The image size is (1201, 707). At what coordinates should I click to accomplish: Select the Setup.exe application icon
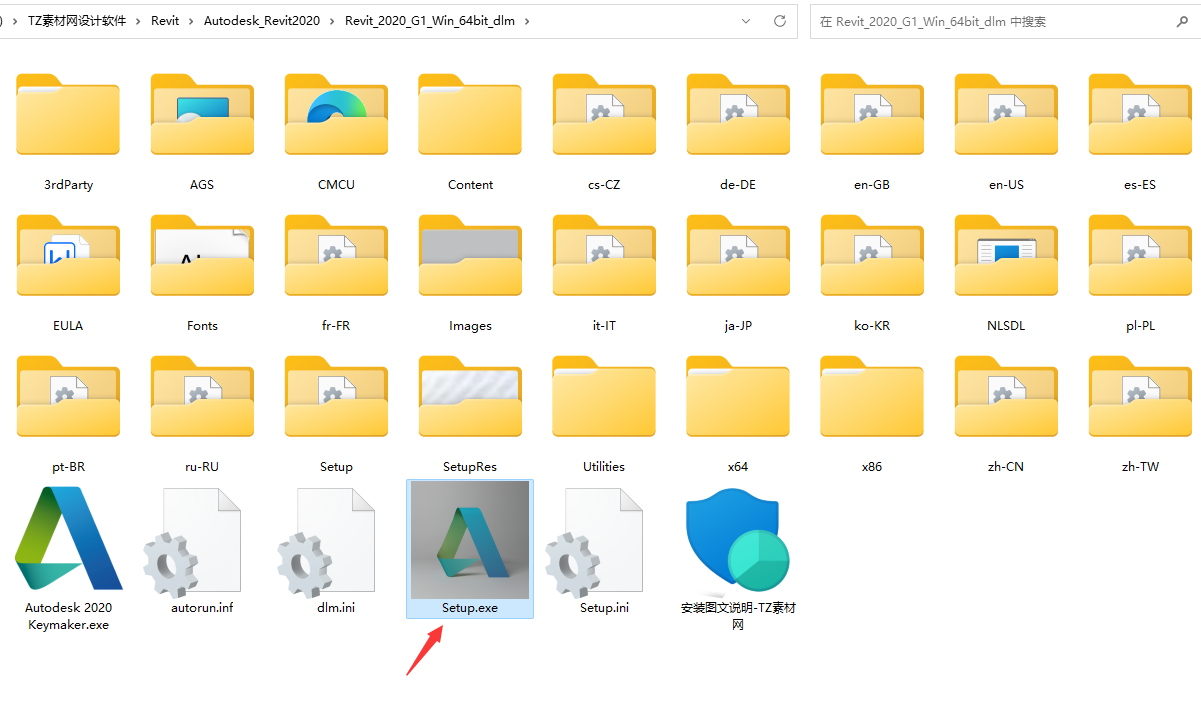470,540
